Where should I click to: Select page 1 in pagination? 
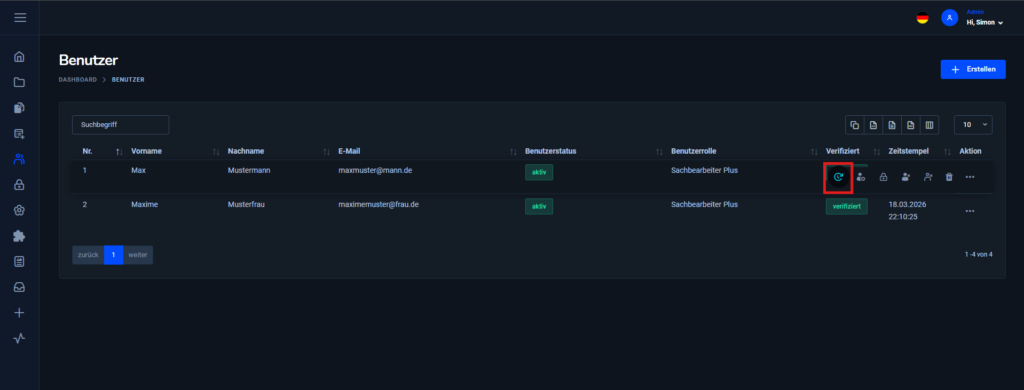point(114,255)
